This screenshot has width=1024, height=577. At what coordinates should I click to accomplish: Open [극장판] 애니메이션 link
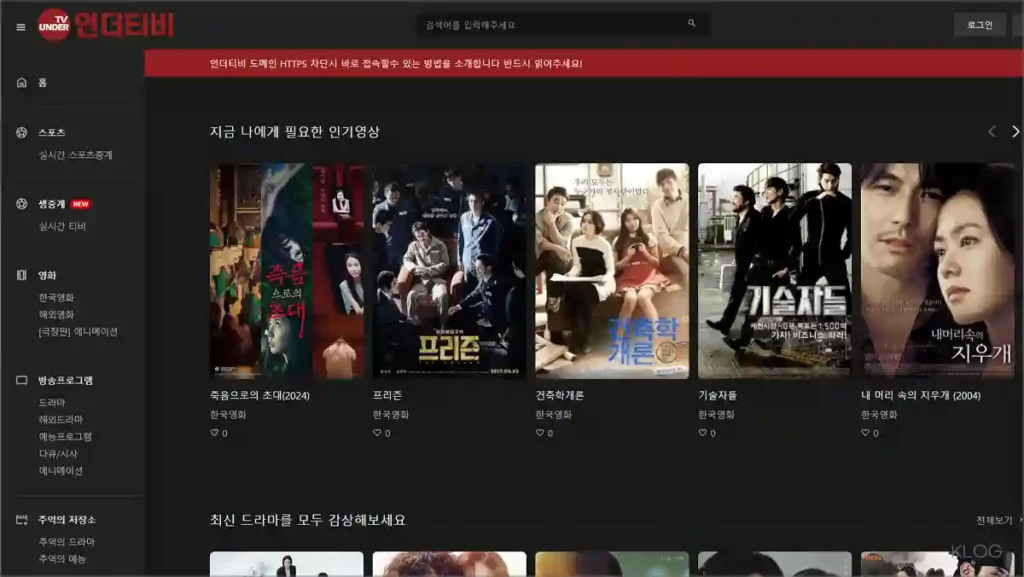pyautogui.click(x=78, y=332)
